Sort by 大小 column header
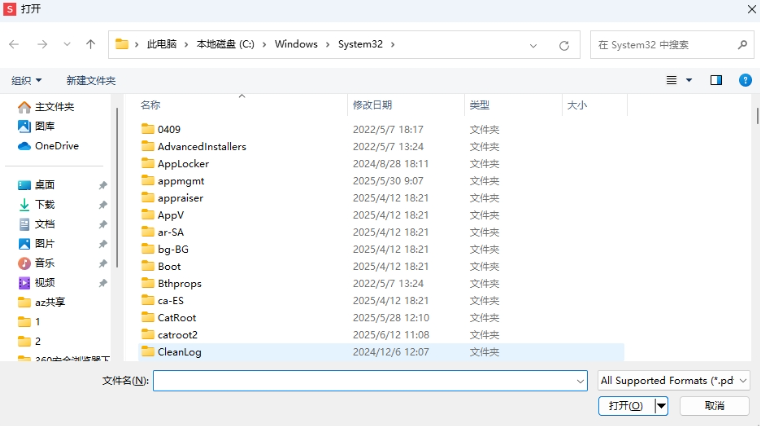This screenshot has width=760, height=426. pos(577,105)
